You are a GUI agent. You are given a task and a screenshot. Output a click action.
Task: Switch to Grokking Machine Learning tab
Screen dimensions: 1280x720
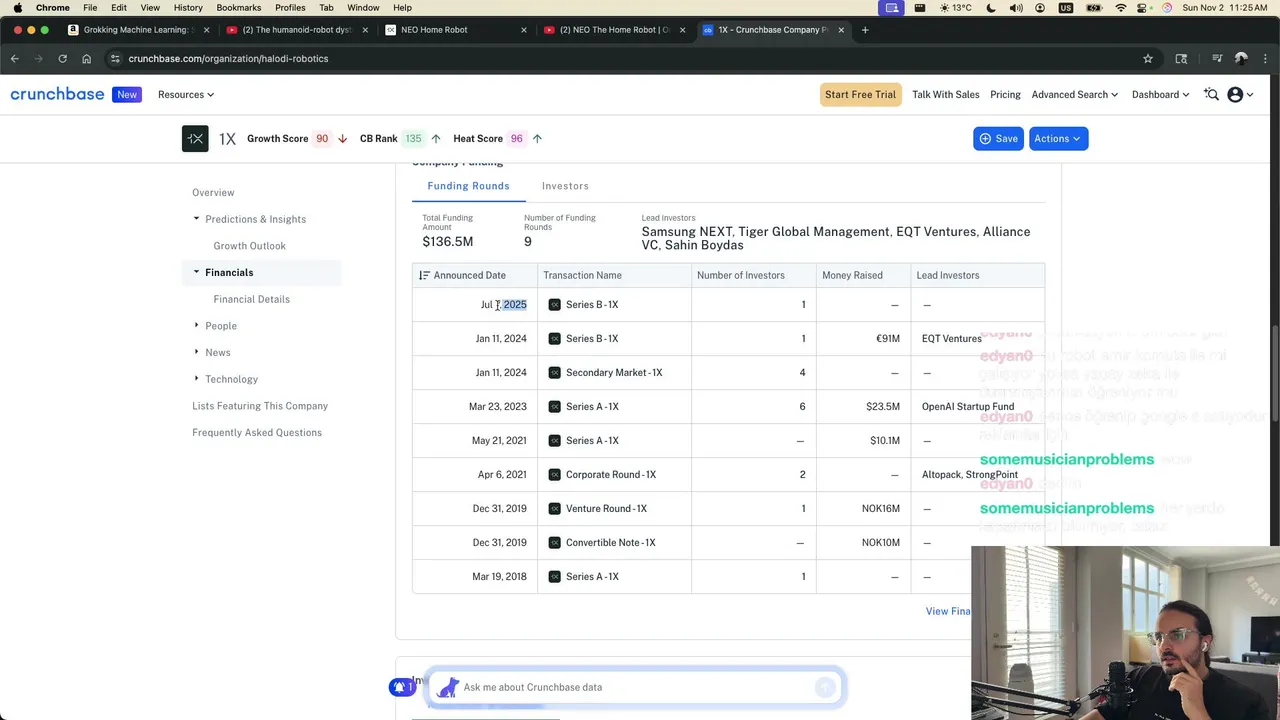click(x=138, y=30)
